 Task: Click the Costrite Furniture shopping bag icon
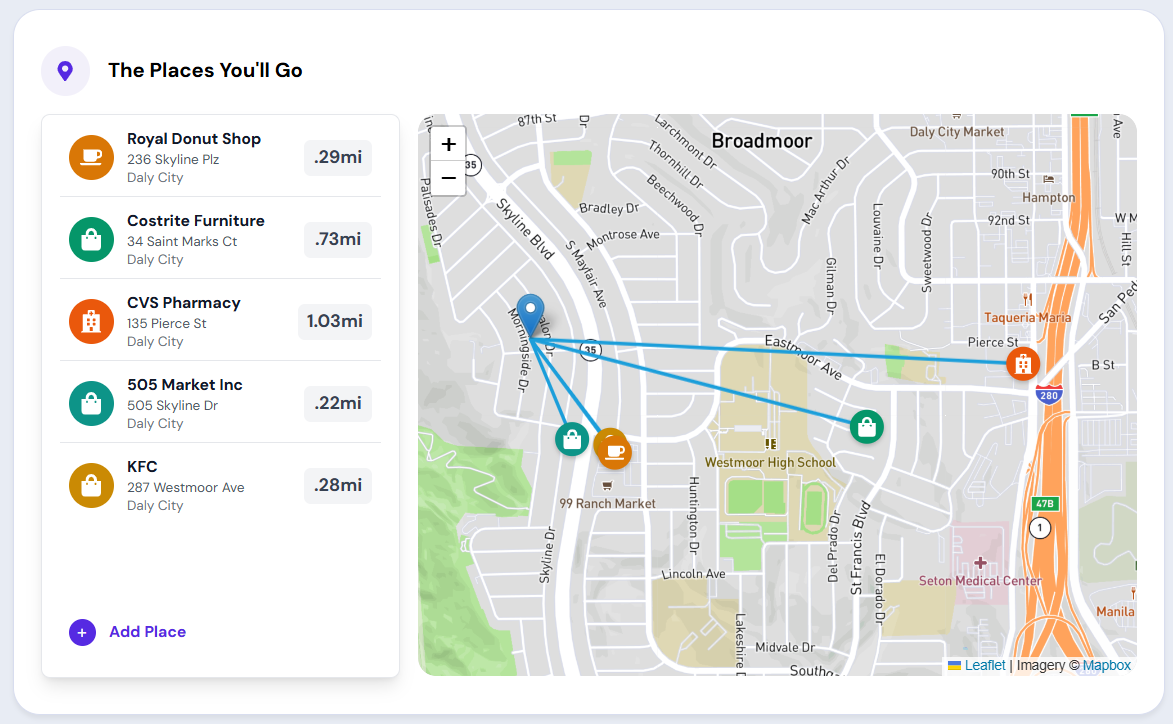(91, 240)
